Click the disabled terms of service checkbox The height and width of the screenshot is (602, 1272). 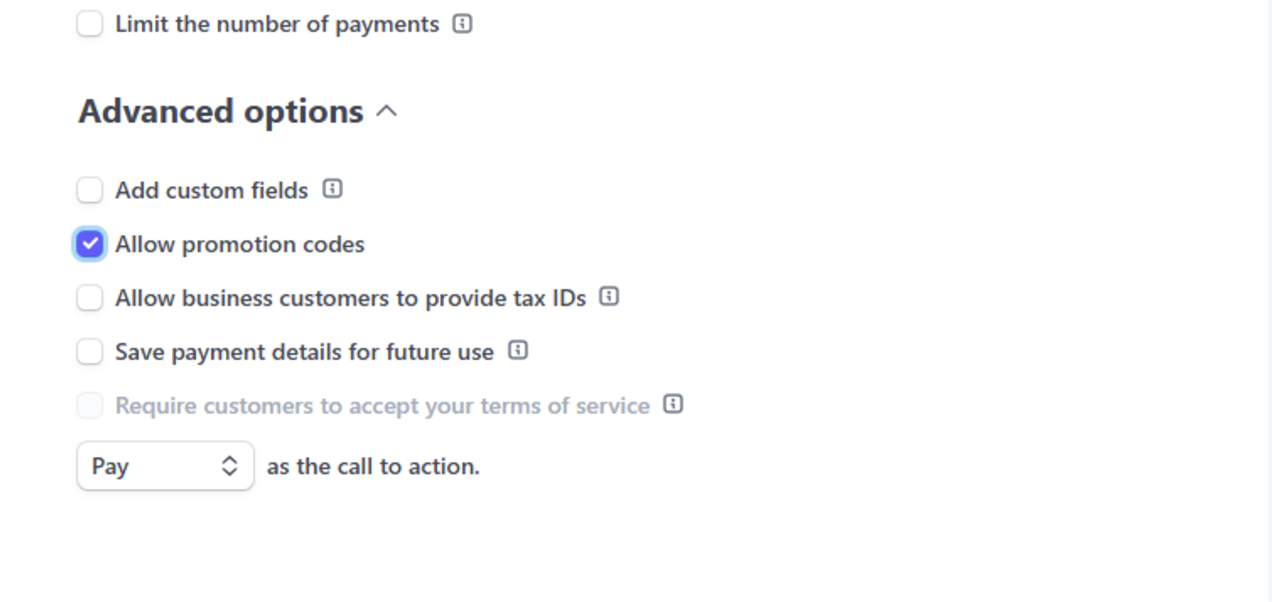[x=90, y=406]
